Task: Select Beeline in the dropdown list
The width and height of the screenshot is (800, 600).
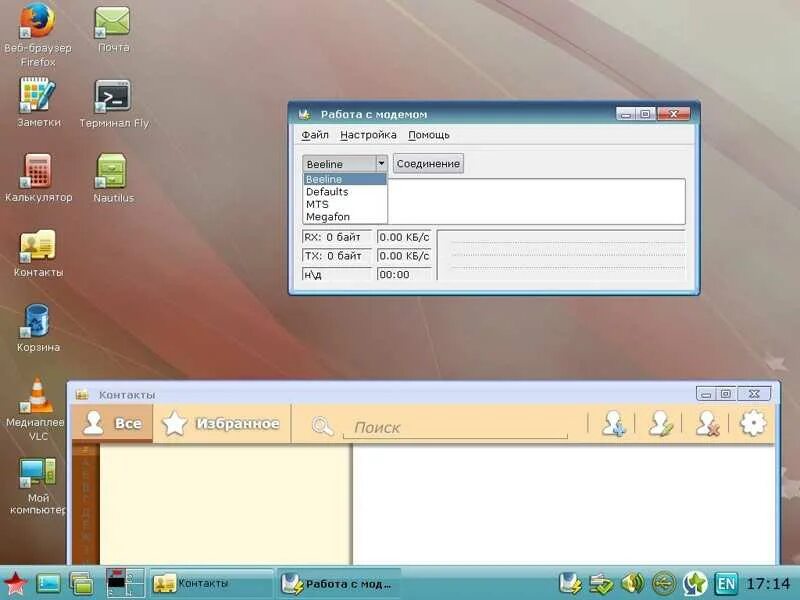Action: click(x=344, y=179)
